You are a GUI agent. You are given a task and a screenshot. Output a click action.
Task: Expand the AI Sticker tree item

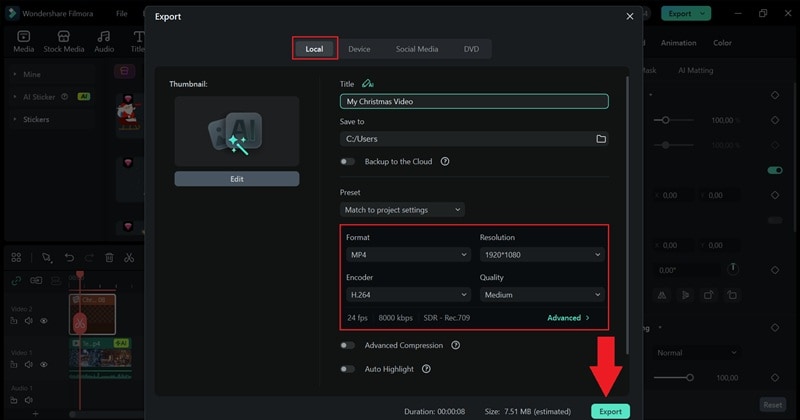pos(15,96)
